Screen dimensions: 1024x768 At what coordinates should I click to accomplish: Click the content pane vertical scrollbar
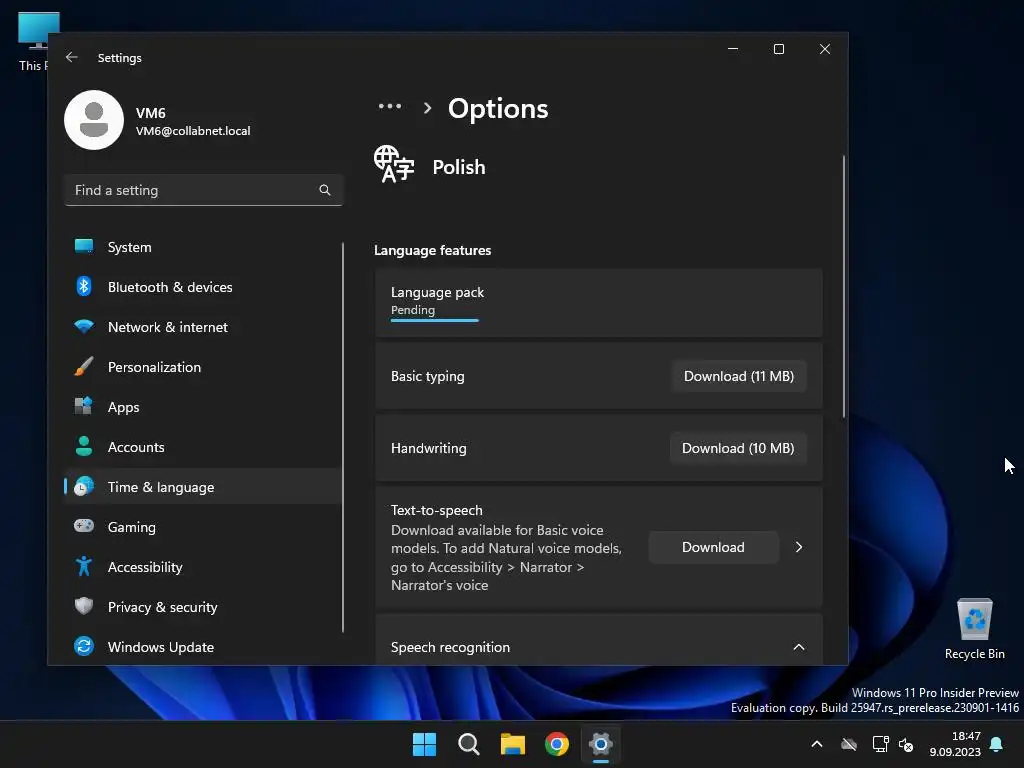(x=843, y=286)
